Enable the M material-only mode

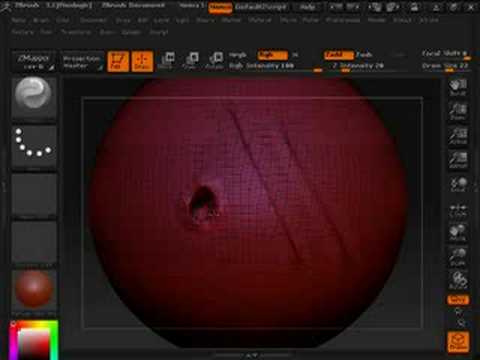pos(295,55)
